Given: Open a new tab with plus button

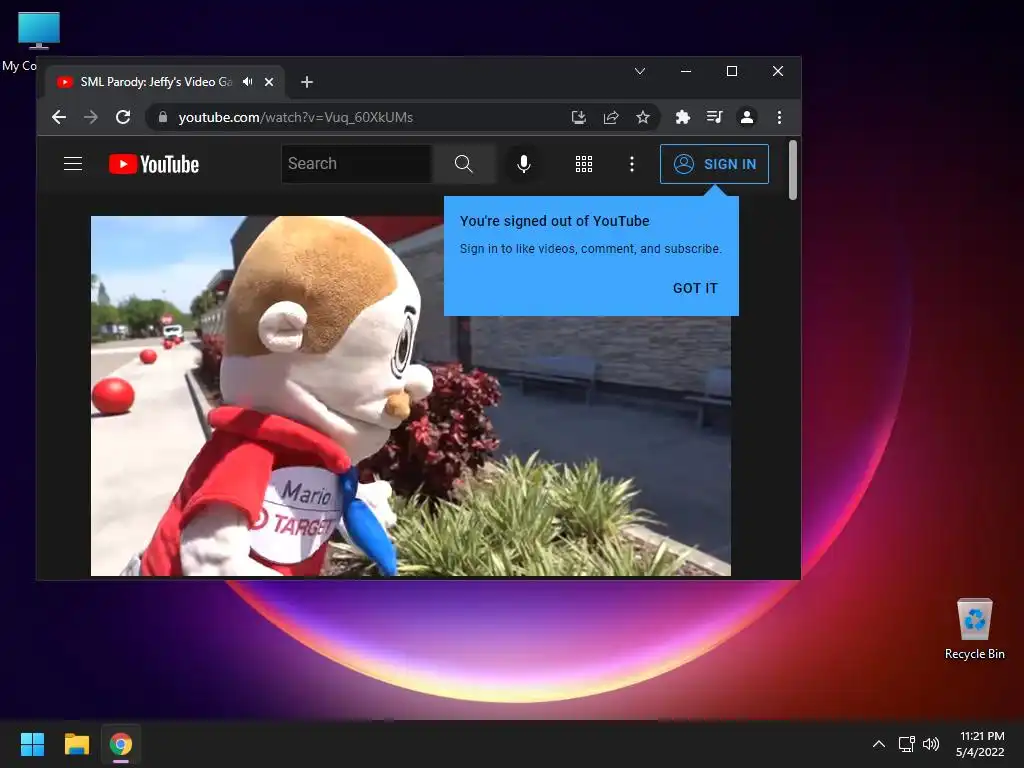Looking at the screenshot, I should [x=307, y=82].
